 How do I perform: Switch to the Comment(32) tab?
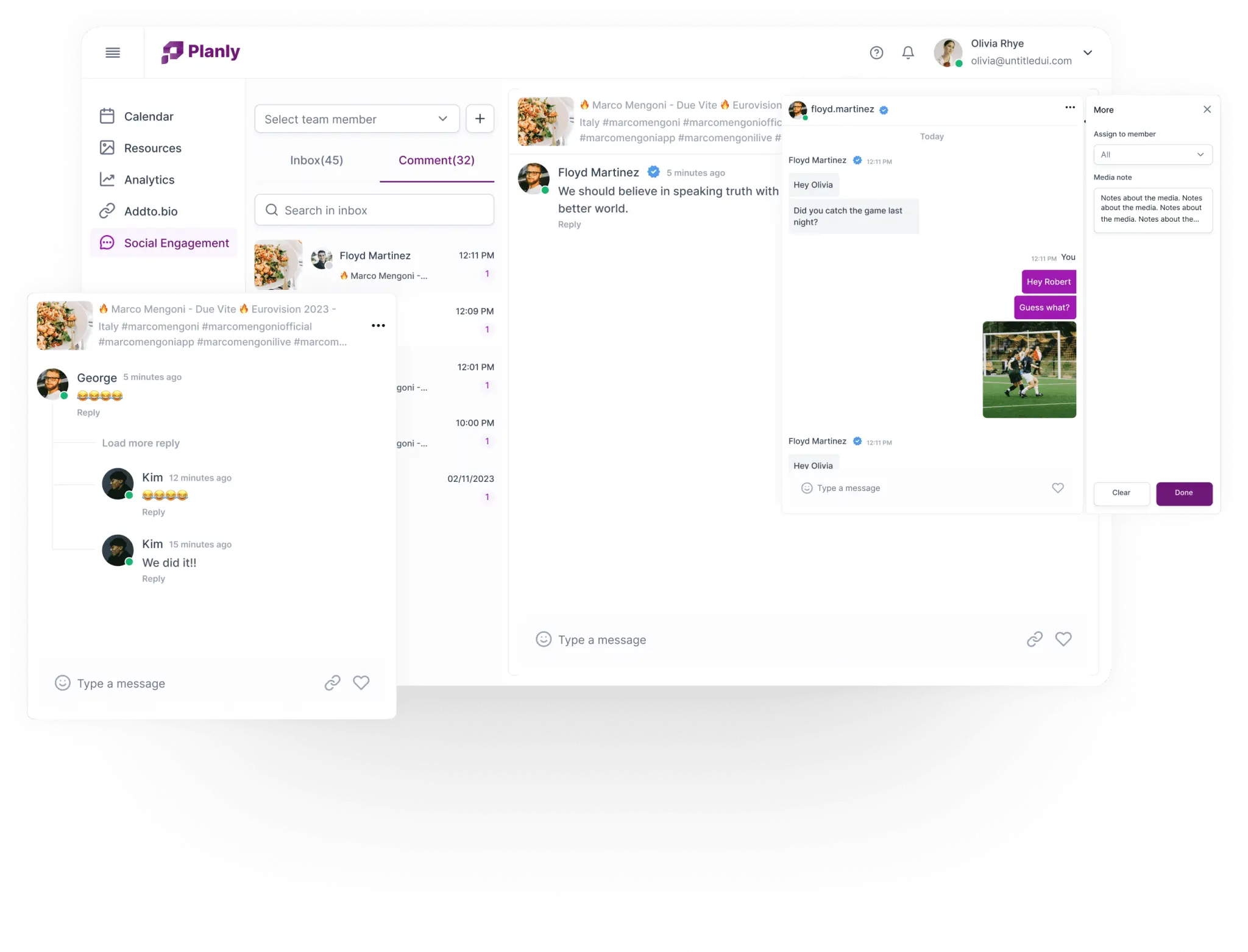pos(436,160)
